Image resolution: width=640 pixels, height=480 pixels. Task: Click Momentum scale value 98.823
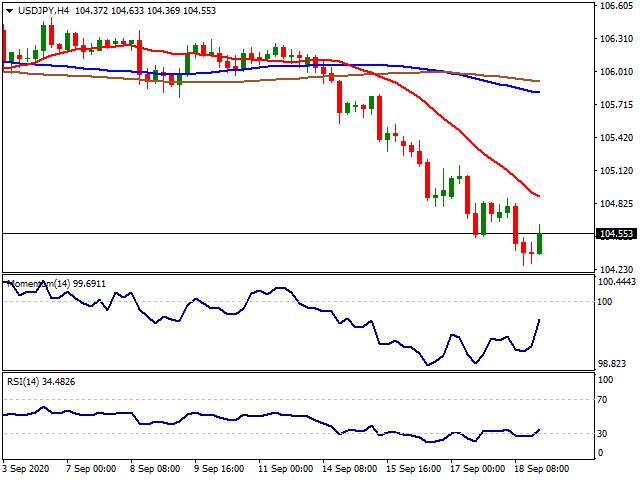(x=612, y=364)
